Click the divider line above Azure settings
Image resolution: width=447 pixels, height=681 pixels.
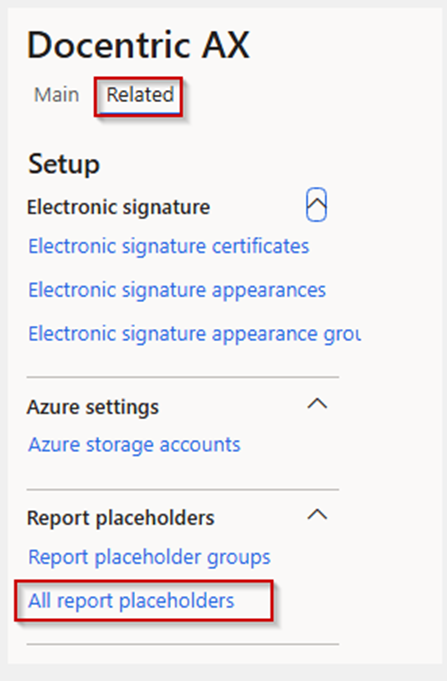tap(183, 377)
